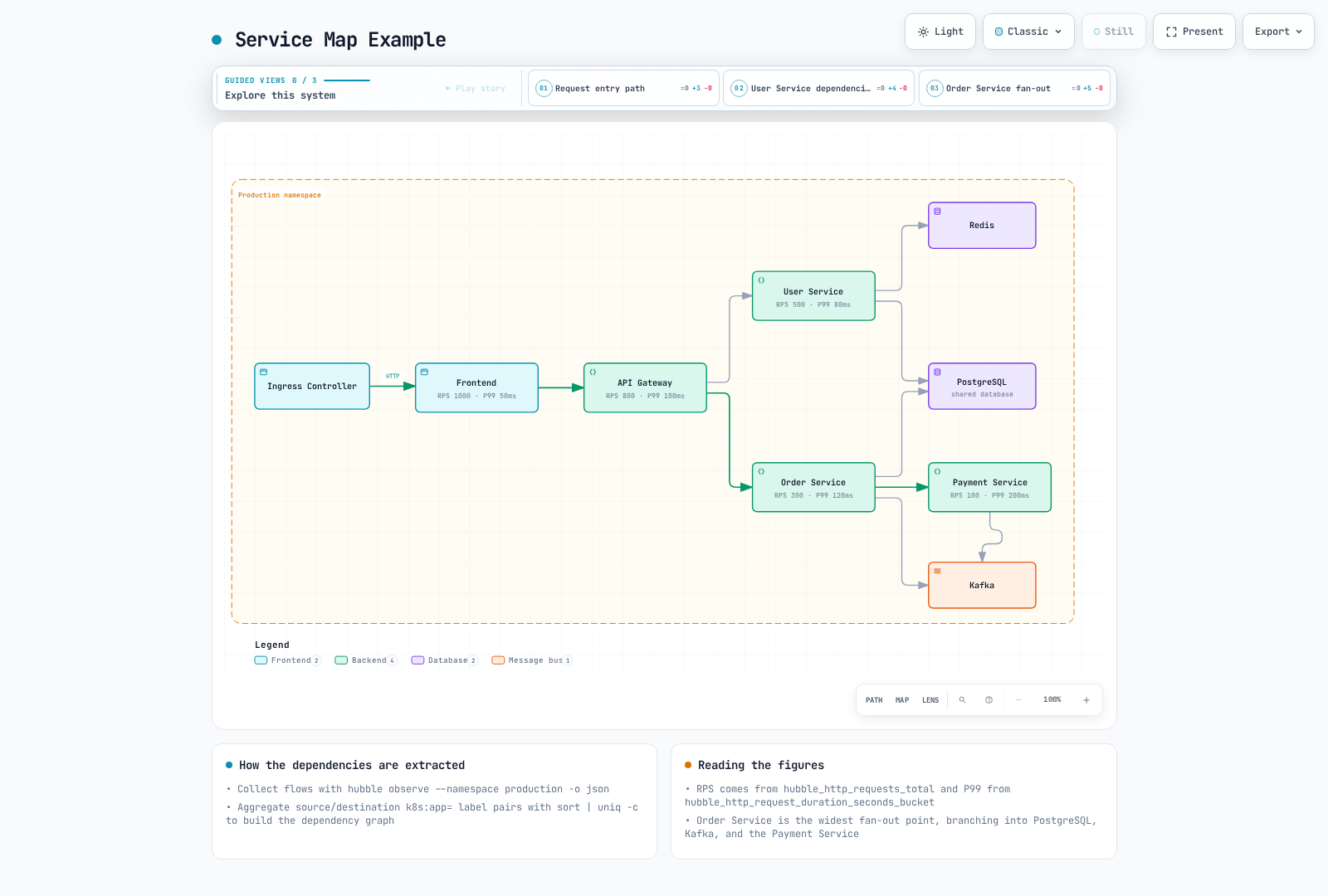This screenshot has height=896, width=1328.
Task: Click the icon on the Redis node
Action: tap(937, 212)
